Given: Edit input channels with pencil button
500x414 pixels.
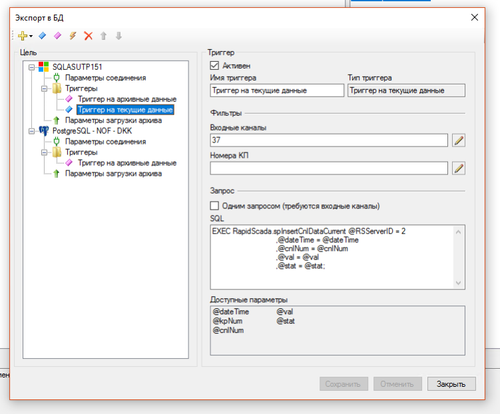Looking at the screenshot, I should (x=459, y=140).
